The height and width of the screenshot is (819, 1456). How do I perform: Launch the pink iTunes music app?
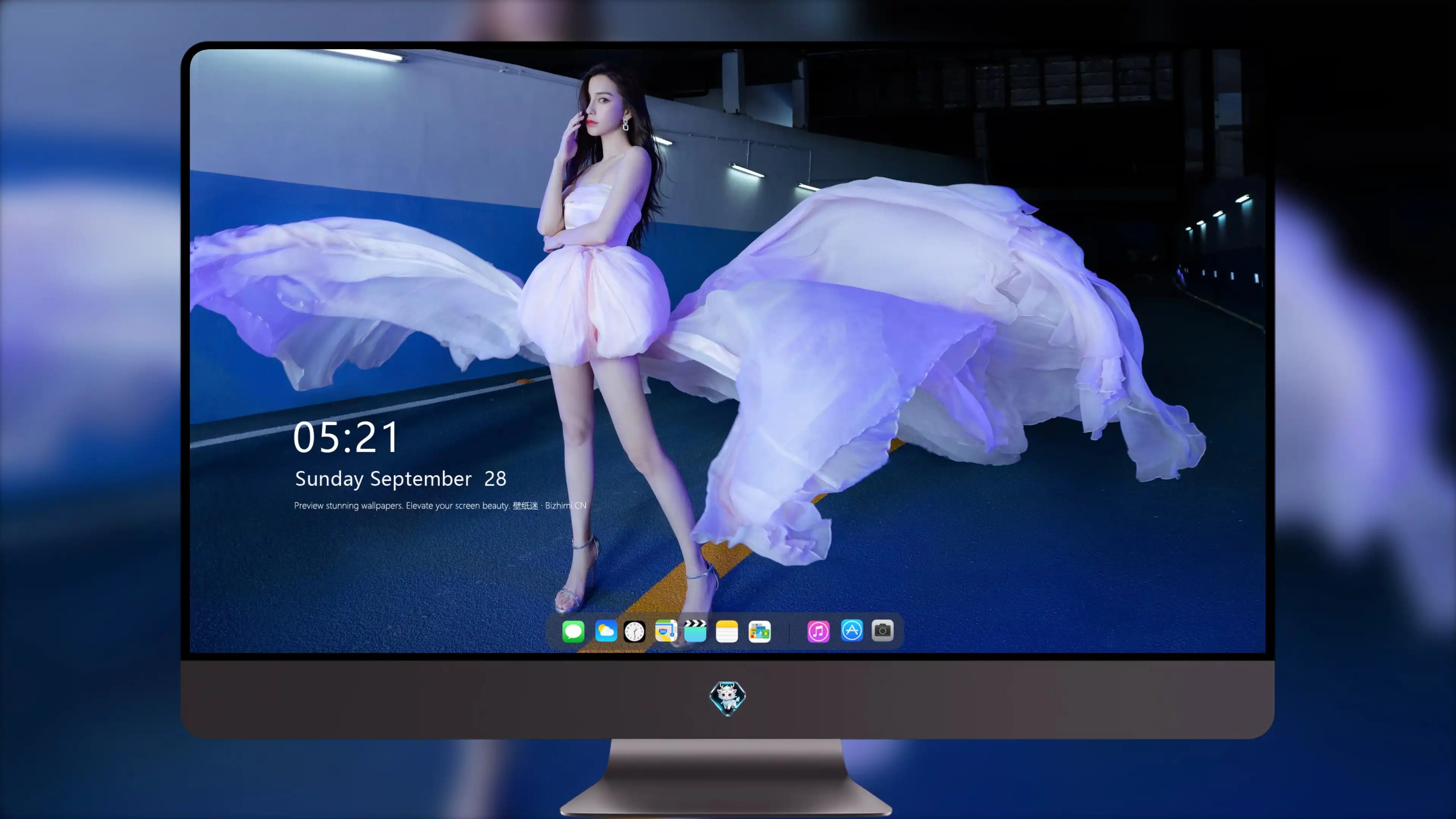(819, 631)
